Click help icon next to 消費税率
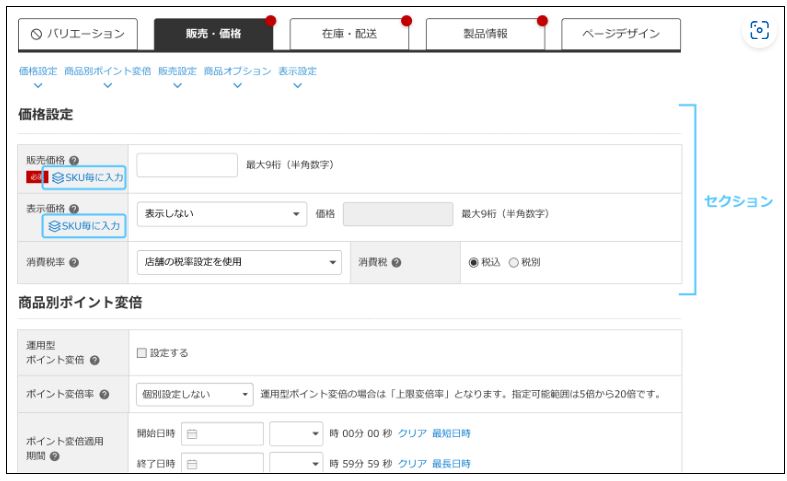The height and width of the screenshot is (481, 787). [x=75, y=263]
